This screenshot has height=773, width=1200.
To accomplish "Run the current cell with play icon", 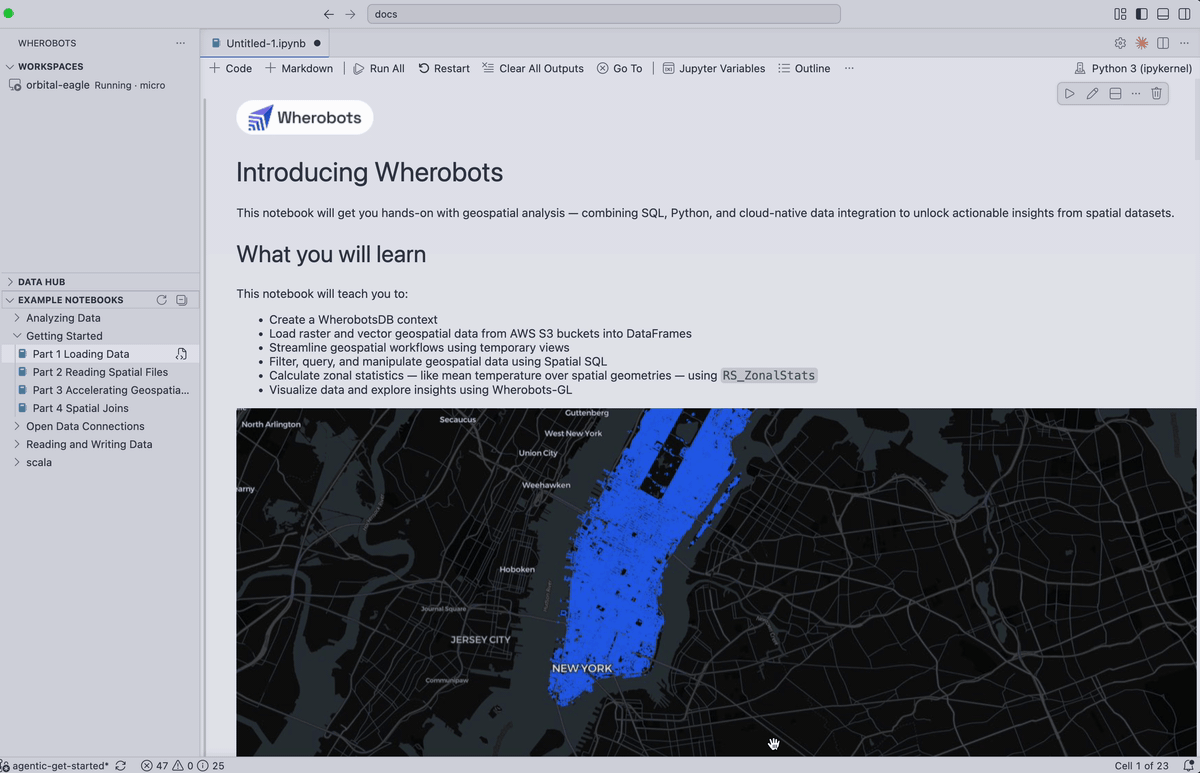I will [x=1069, y=93].
